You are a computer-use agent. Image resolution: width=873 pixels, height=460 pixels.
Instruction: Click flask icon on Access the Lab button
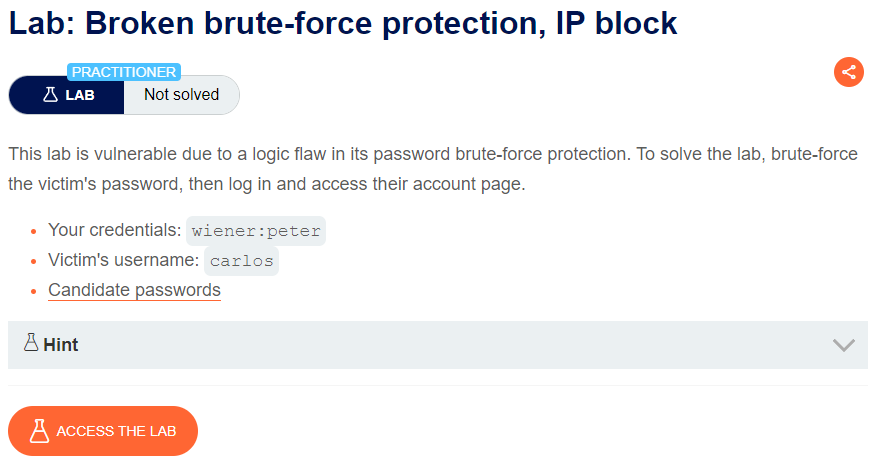[x=39, y=431]
